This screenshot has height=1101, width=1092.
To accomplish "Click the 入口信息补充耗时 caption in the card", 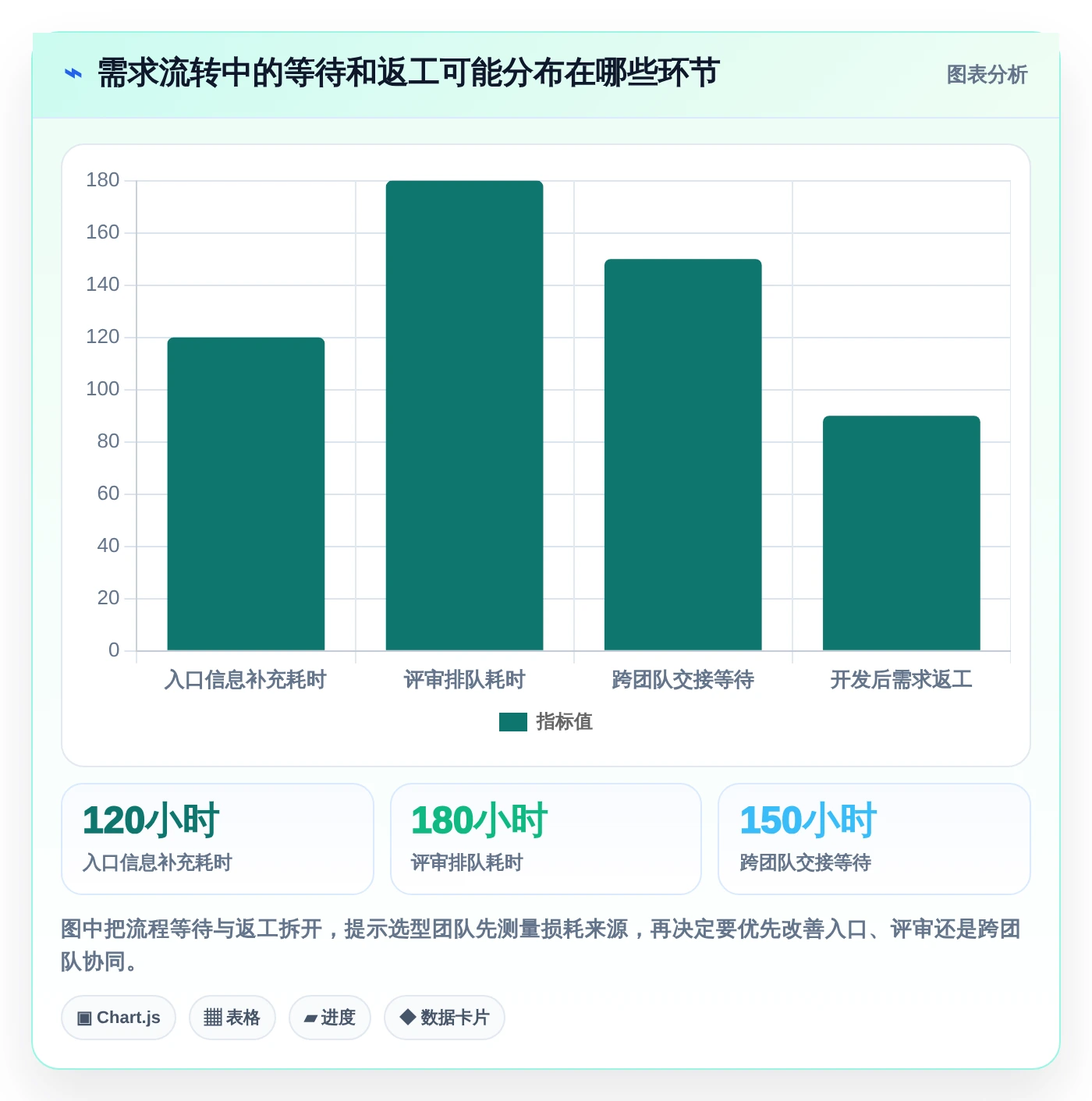I will pyautogui.click(x=158, y=862).
